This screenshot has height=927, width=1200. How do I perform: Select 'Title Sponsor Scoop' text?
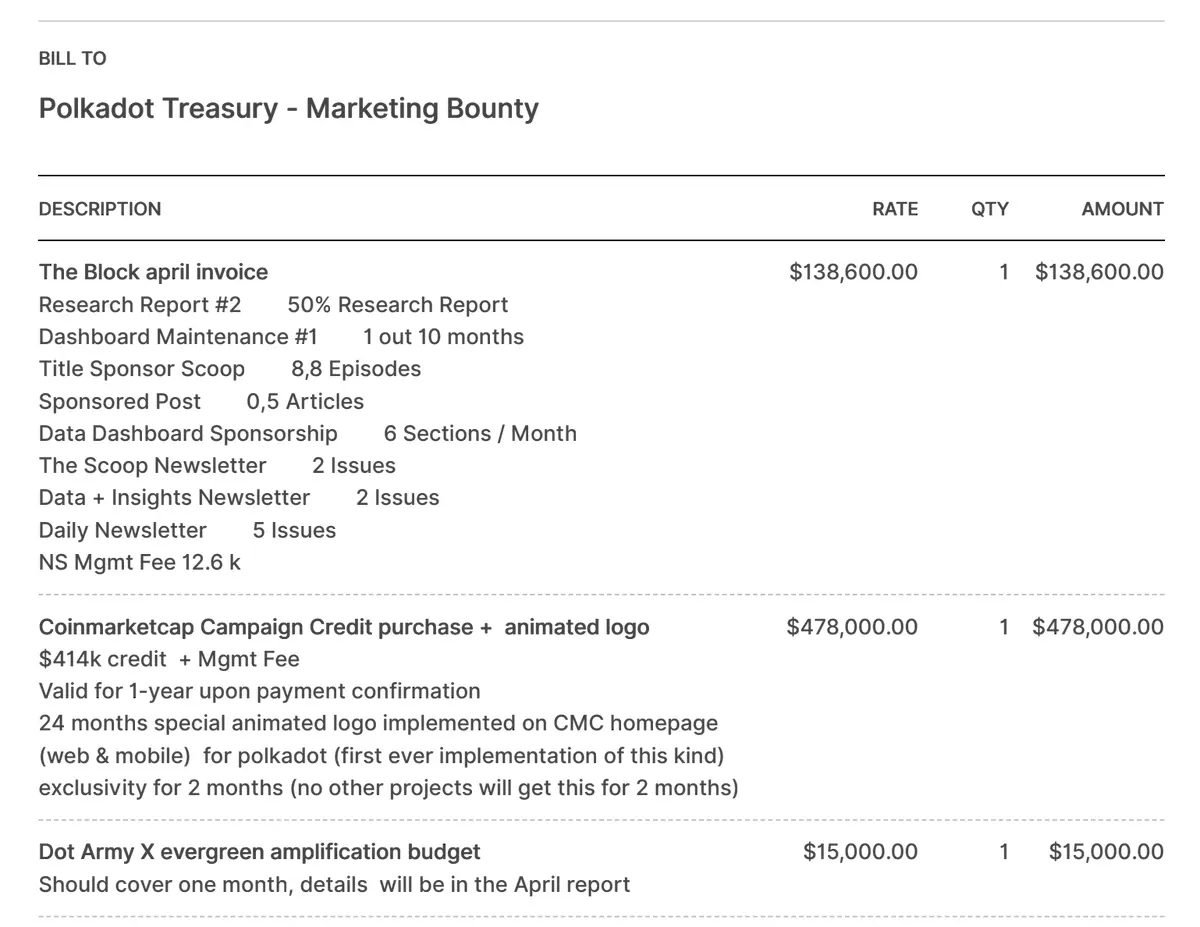click(141, 369)
